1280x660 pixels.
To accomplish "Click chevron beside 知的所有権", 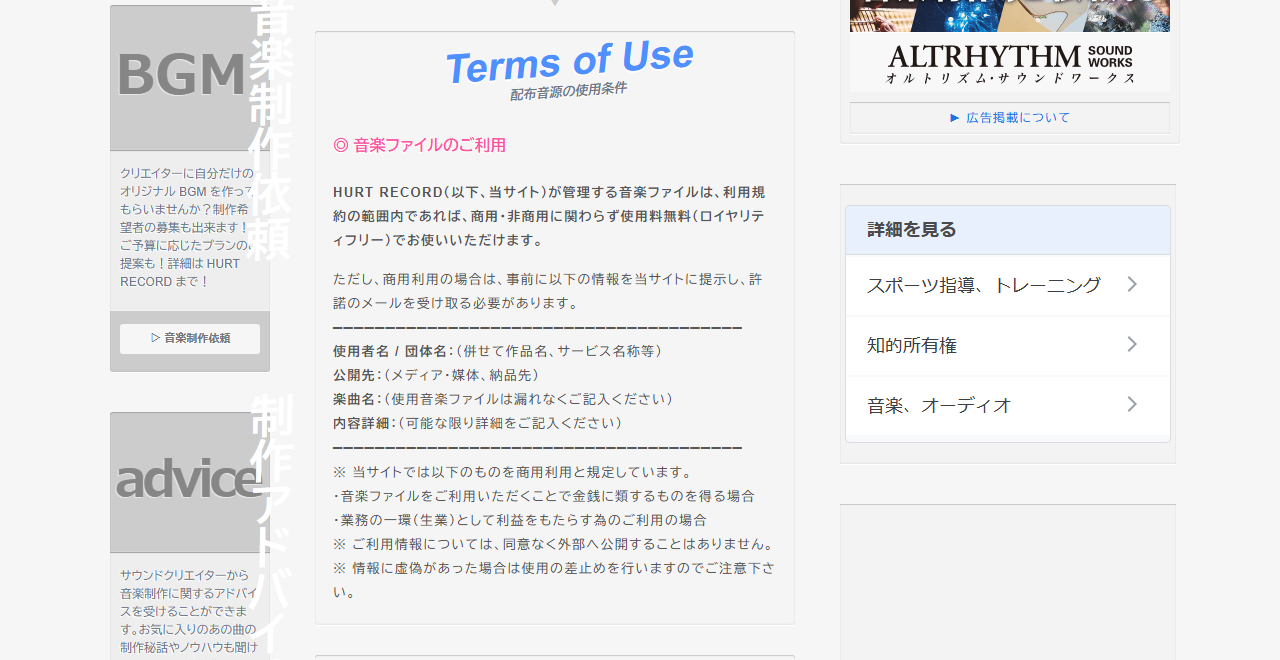I will 1132,345.
